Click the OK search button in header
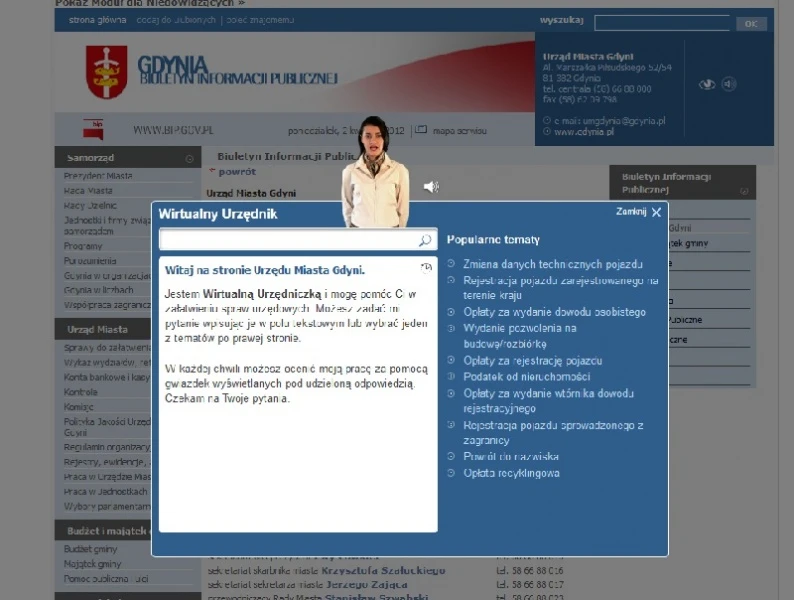 [x=751, y=23]
